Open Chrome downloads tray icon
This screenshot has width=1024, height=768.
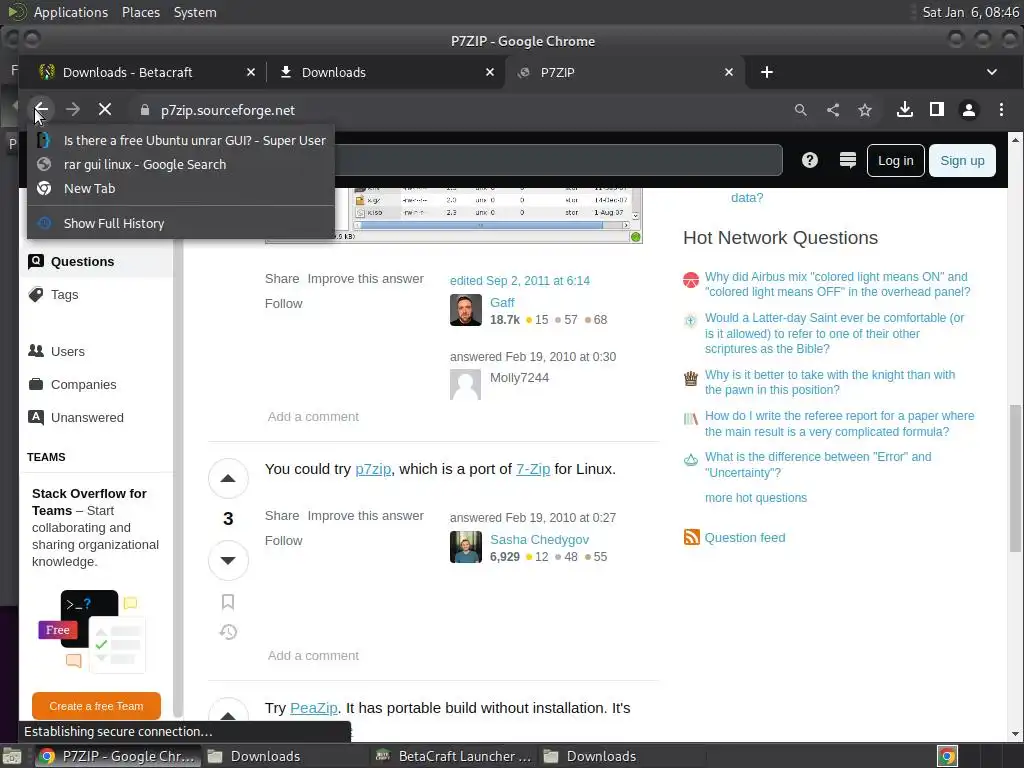pyautogui.click(x=904, y=110)
